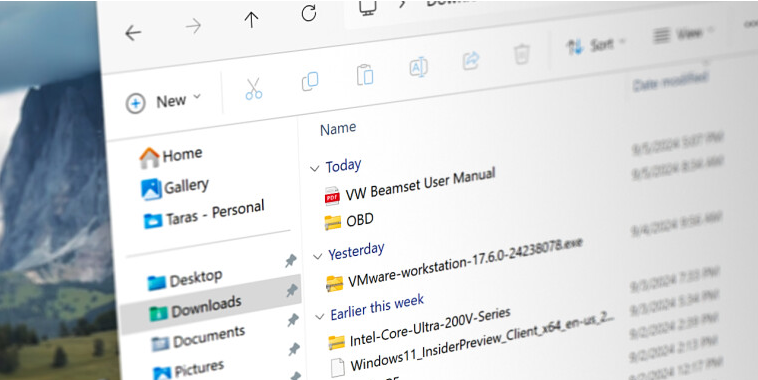This screenshot has width=758, height=380.
Task: Click the Share toolbar icon
Action: pos(471,60)
